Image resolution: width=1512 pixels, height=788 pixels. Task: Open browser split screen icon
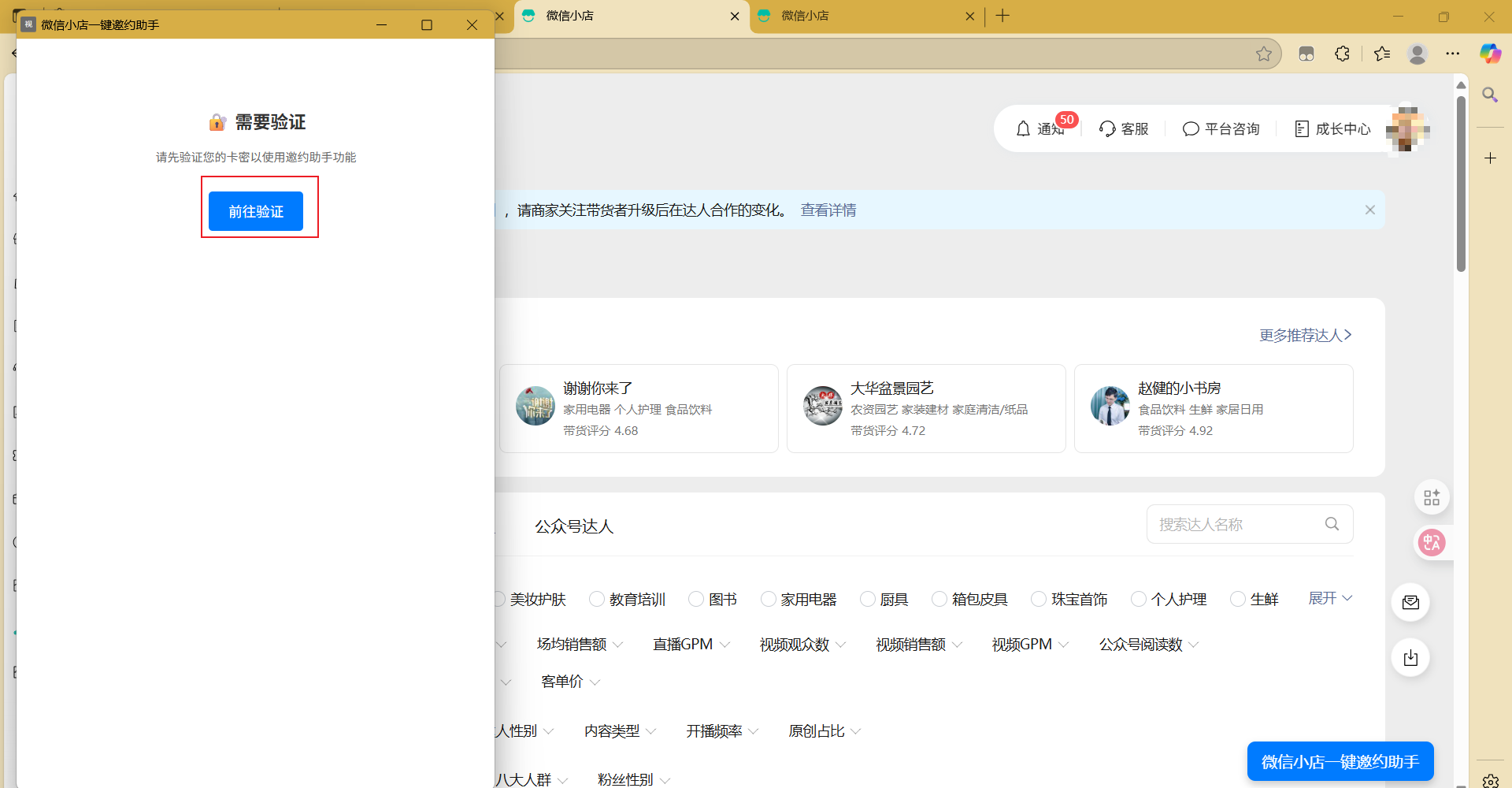tap(1306, 54)
